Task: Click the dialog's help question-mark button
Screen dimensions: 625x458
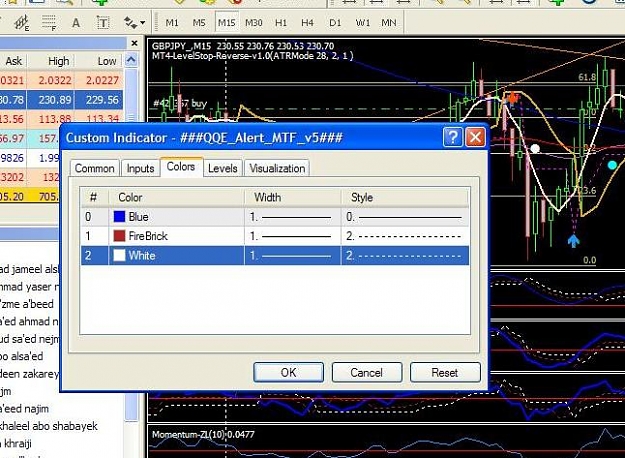Action: (x=453, y=138)
